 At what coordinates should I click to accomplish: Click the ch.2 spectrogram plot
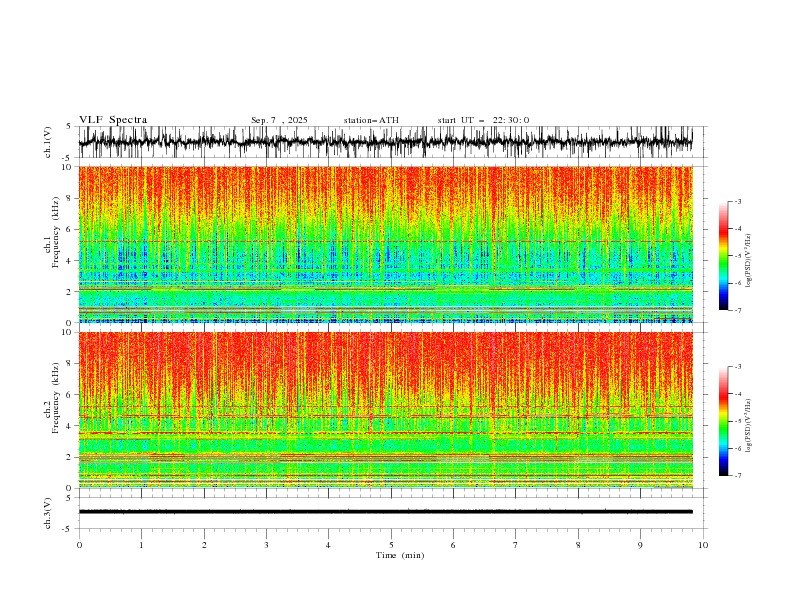pos(386,410)
